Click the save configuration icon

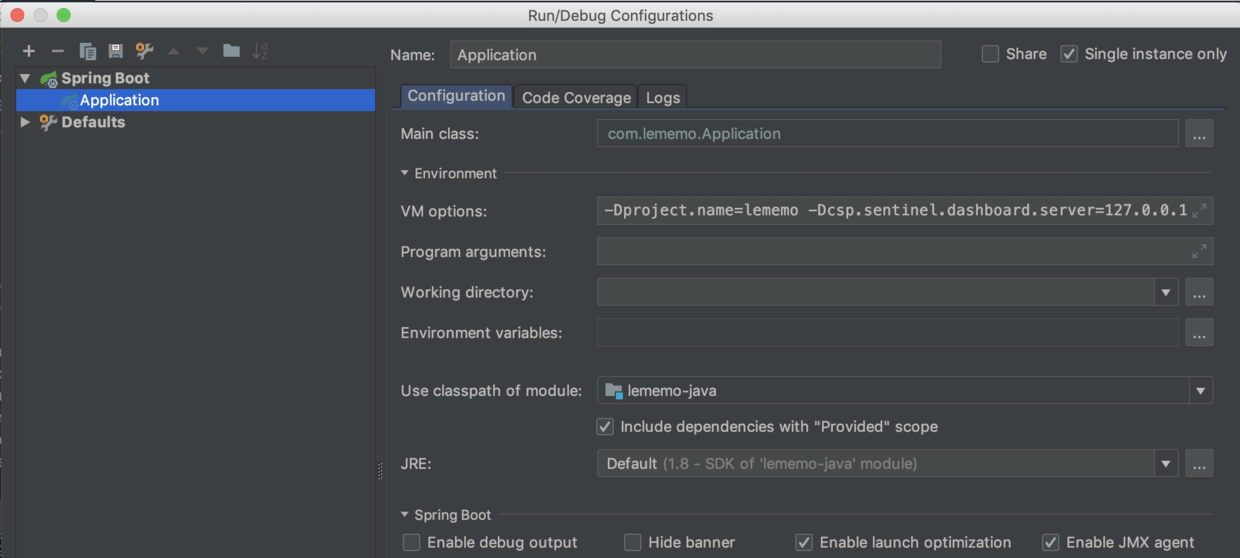116,51
